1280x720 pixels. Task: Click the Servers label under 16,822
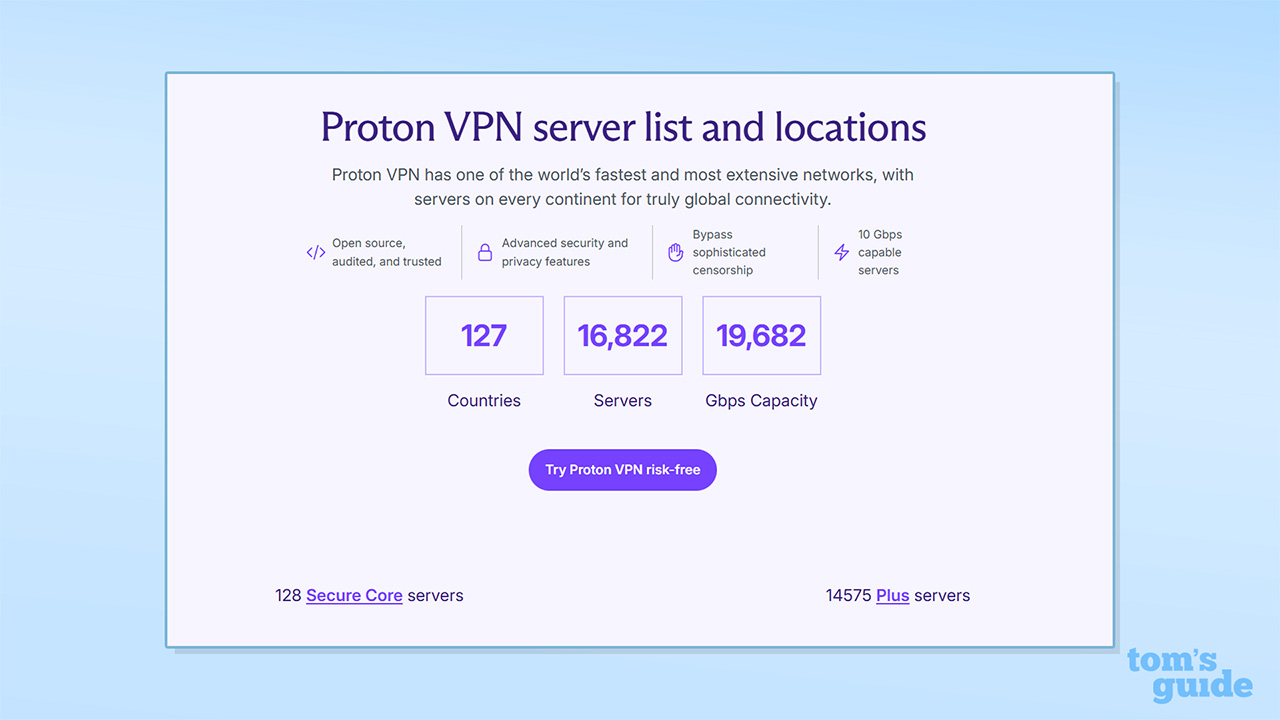tap(623, 400)
